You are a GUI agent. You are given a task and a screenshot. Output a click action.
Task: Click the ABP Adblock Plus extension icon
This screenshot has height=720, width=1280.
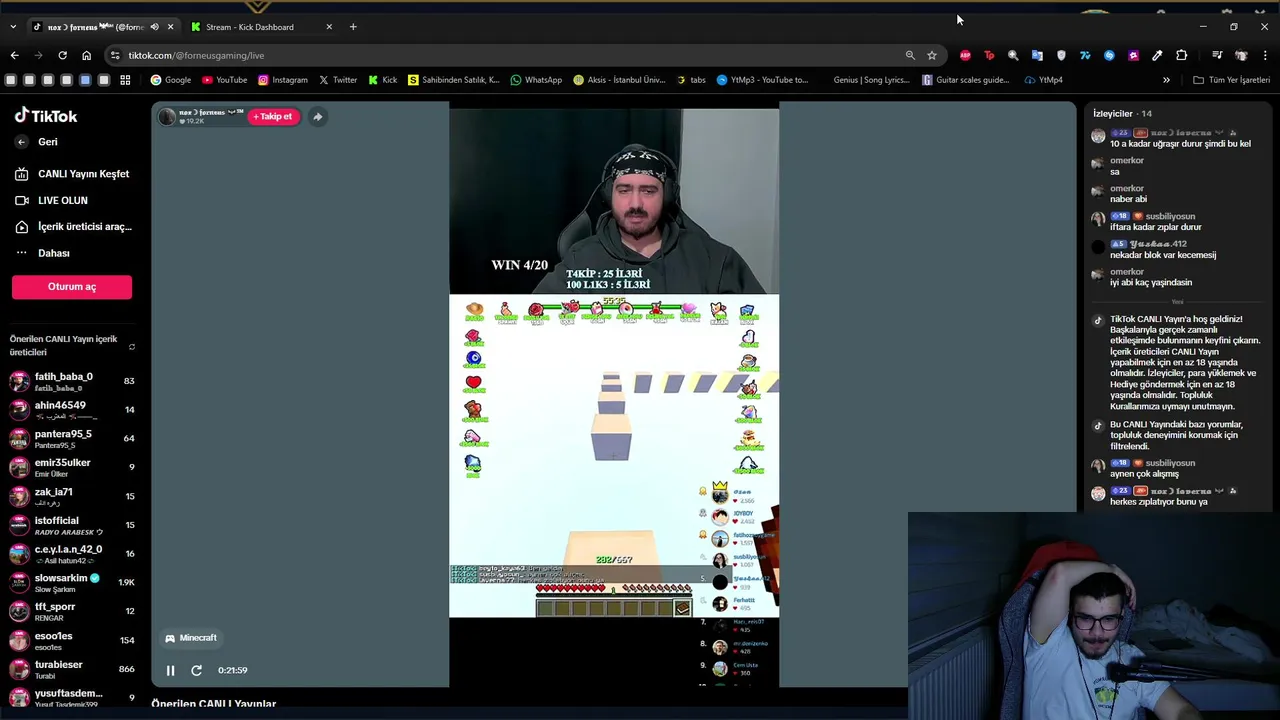(965, 55)
